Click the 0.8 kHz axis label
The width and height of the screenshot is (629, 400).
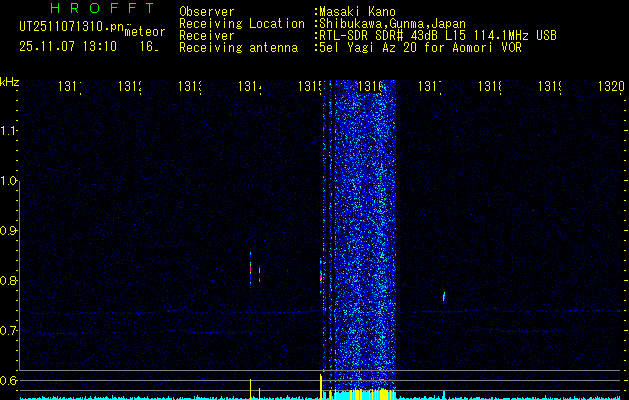pos(8,280)
